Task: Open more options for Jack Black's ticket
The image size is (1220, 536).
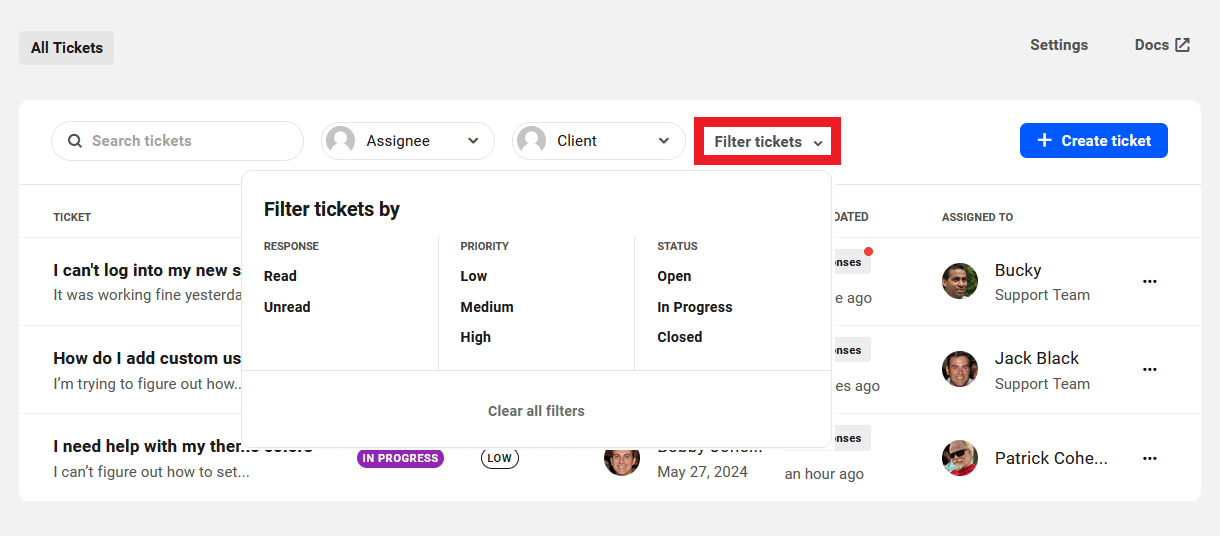Action: [1150, 370]
